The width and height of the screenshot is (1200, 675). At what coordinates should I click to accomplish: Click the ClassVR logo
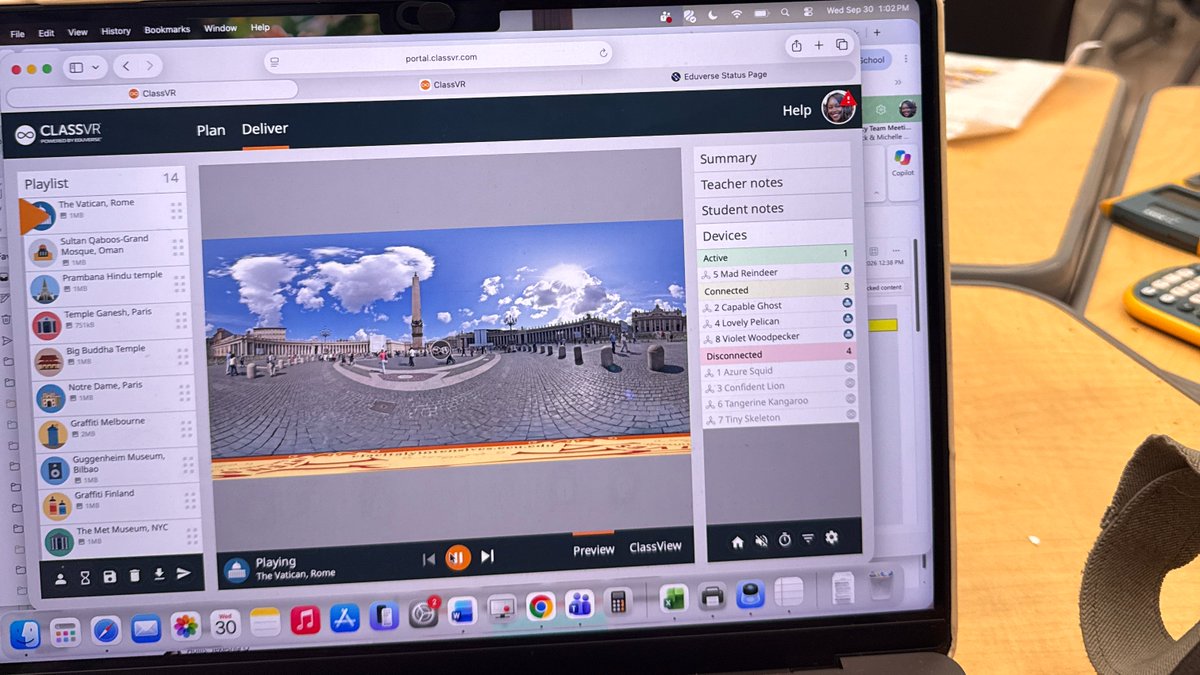click(x=58, y=134)
